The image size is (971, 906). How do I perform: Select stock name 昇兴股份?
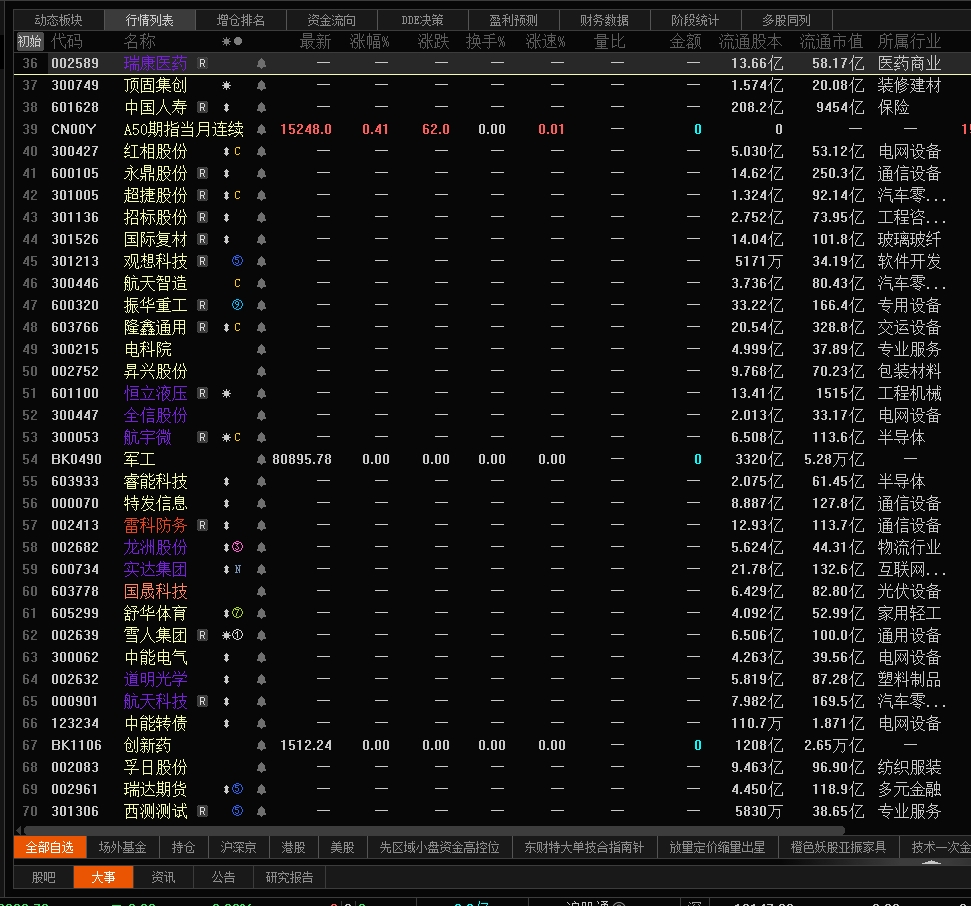(x=155, y=372)
